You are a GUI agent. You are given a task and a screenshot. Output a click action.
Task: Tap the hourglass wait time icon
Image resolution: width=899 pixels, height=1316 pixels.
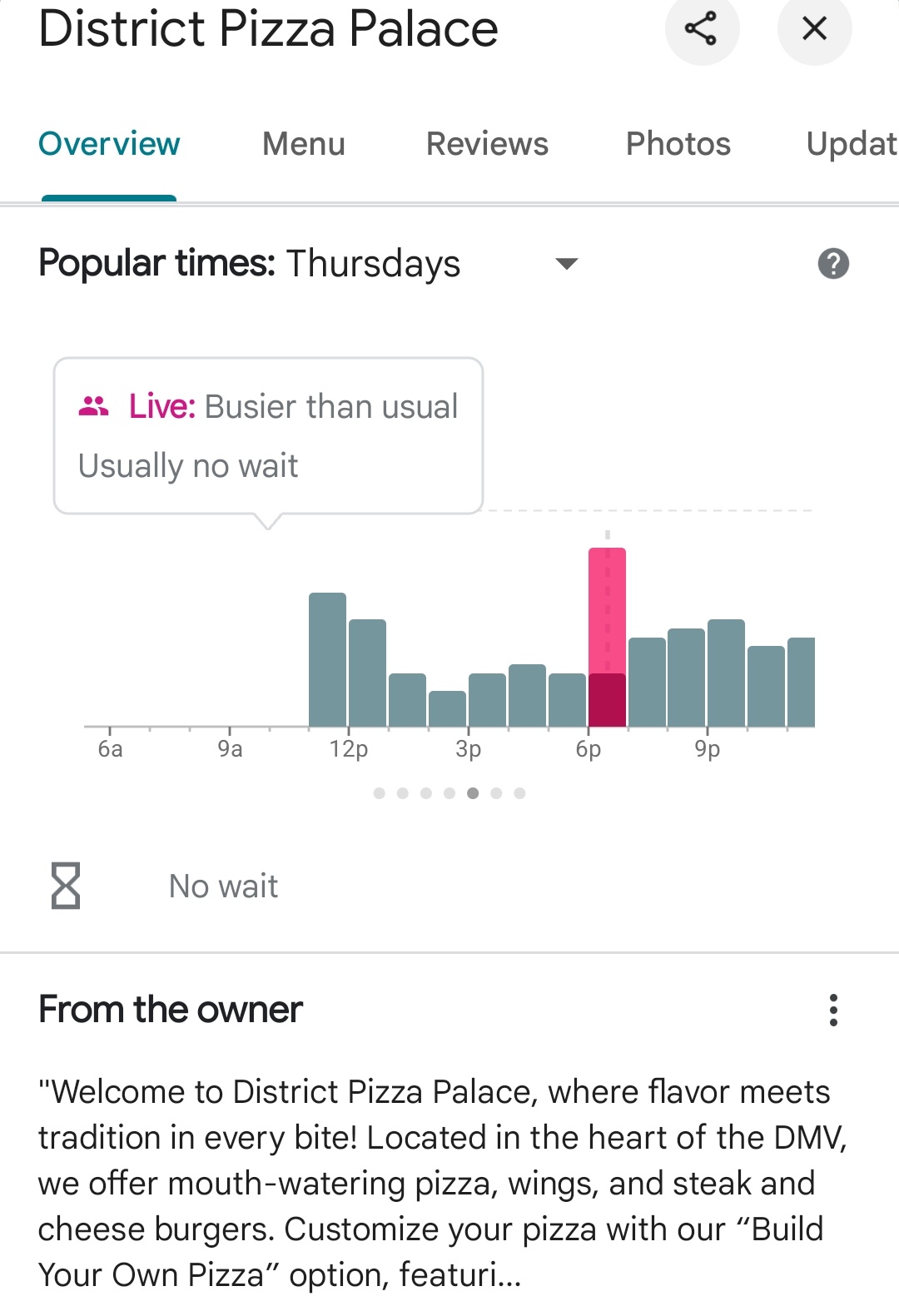pyautogui.click(x=66, y=886)
